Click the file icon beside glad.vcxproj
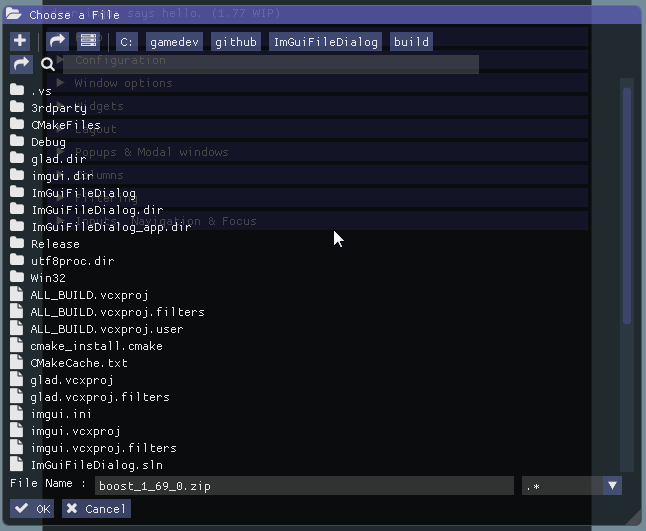This screenshot has width=646, height=531. 16,379
